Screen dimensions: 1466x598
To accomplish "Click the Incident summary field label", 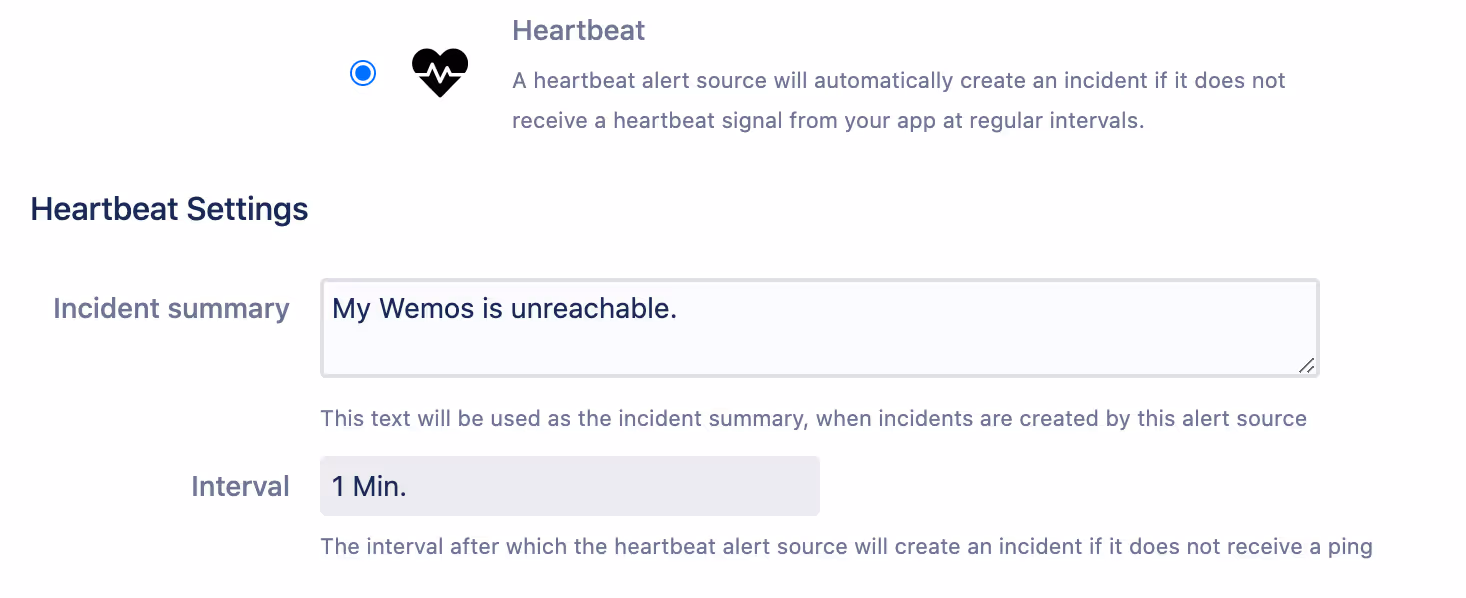I will [170, 308].
